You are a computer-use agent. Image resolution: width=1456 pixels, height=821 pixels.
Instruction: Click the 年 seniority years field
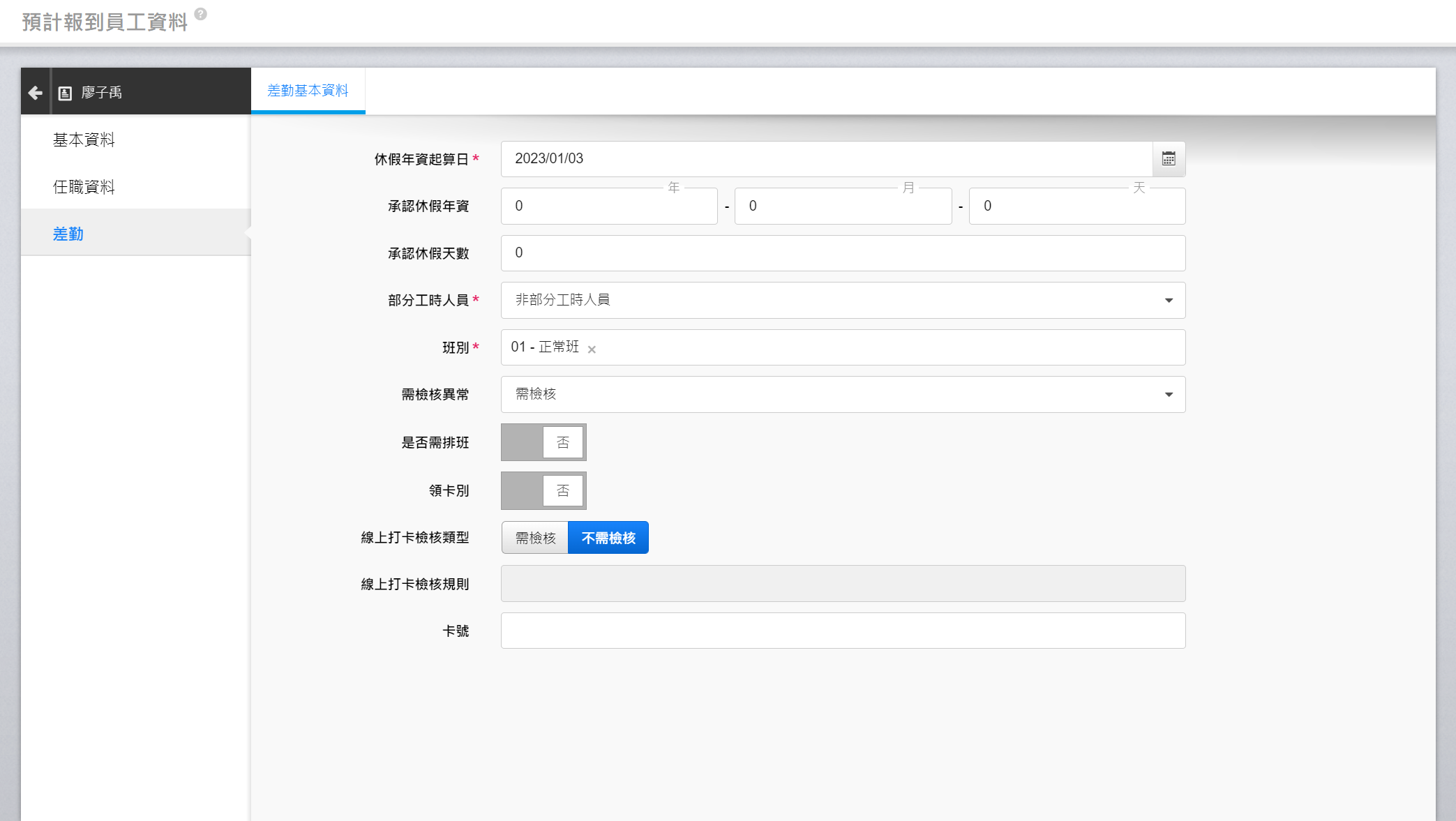pos(608,206)
